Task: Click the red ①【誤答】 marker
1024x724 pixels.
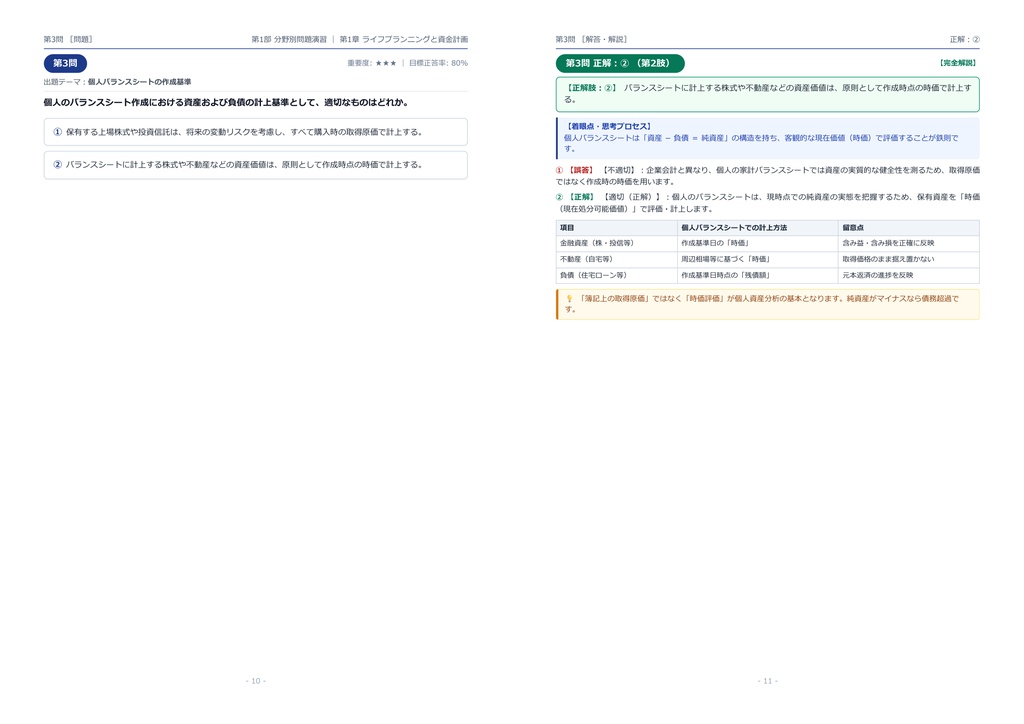Action: pos(575,170)
